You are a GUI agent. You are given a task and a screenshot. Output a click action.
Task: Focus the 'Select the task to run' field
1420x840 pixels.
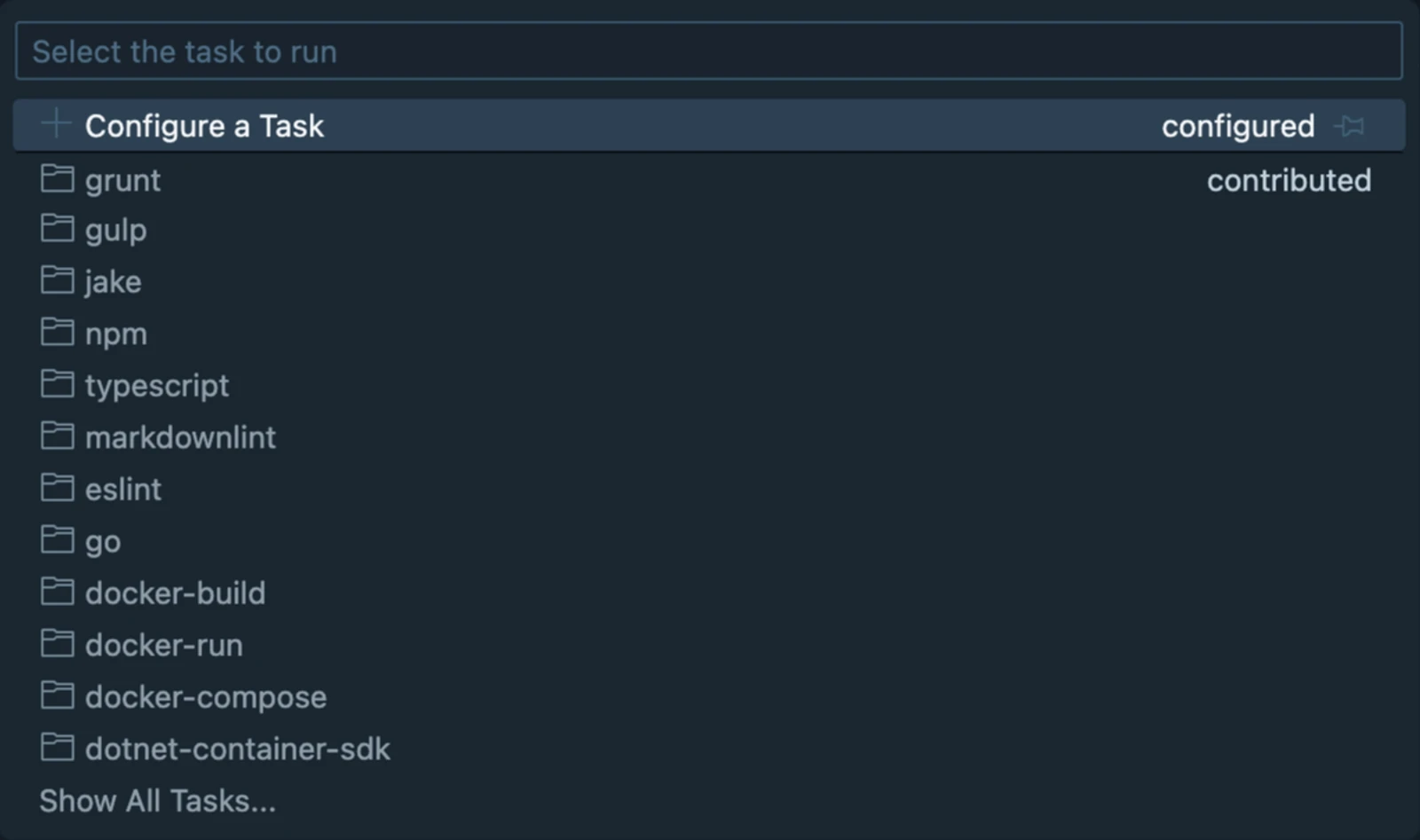(x=708, y=51)
